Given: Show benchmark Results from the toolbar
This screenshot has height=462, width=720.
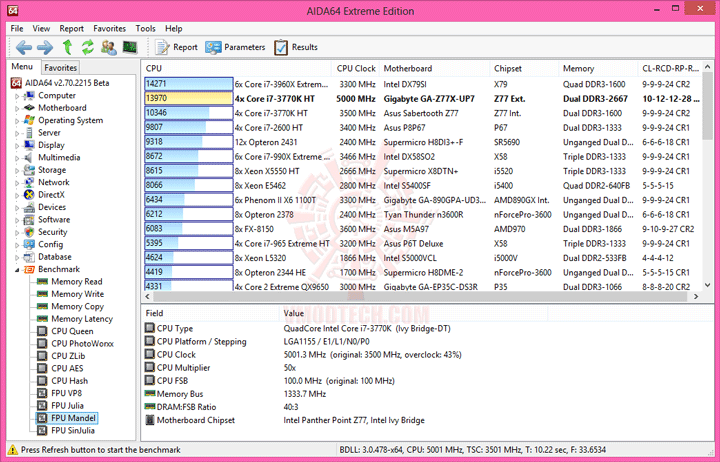Looking at the screenshot, I should pos(296,47).
